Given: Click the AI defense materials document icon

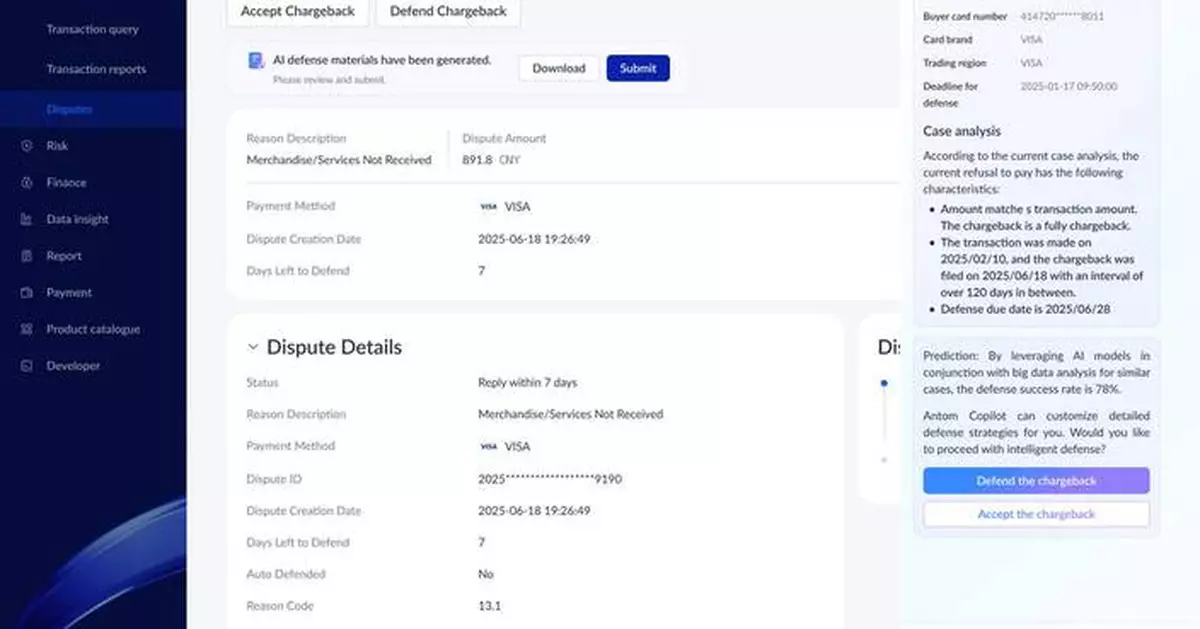Looking at the screenshot, I should point(254,62).
